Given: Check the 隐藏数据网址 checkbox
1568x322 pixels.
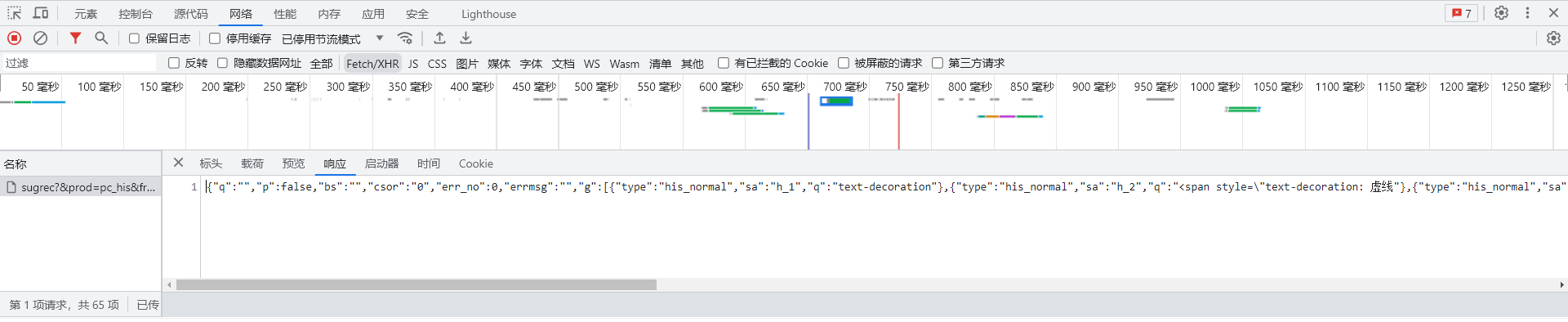Looking at the screenshot, I should tap(222, 63).
